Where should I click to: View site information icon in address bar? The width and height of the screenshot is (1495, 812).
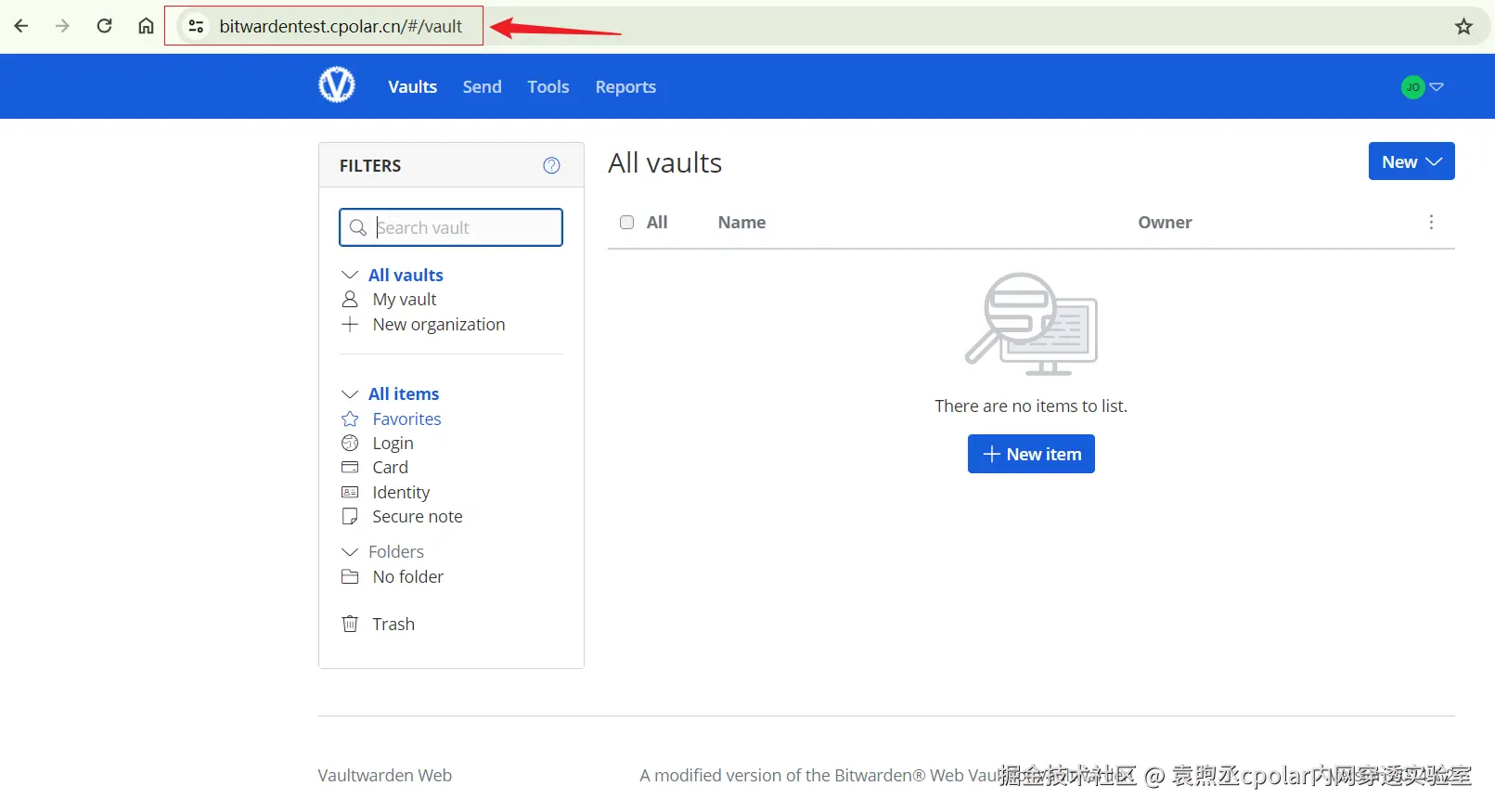click(196, 26)
